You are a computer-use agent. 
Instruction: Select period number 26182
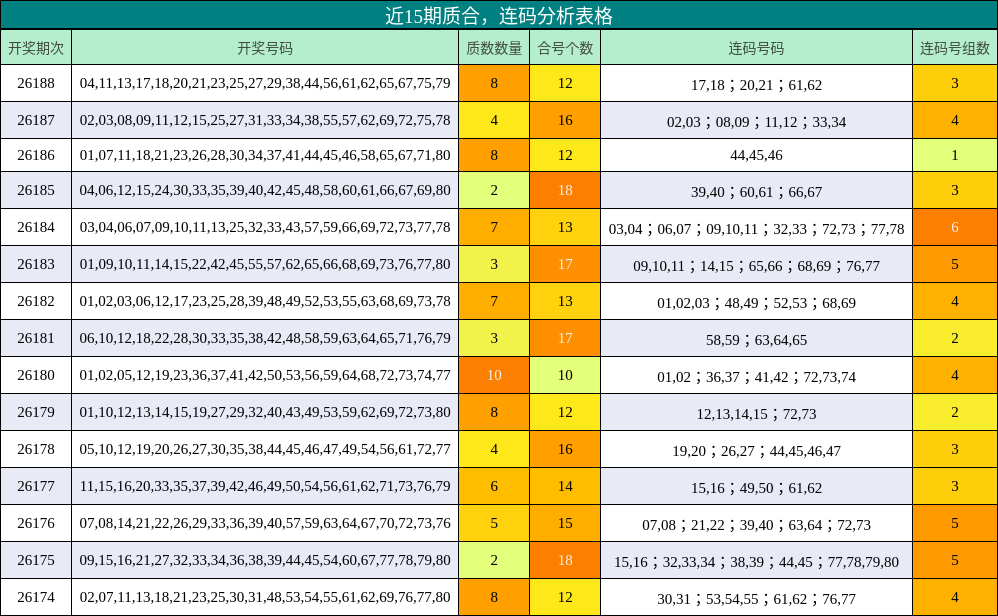click(36, 301)
